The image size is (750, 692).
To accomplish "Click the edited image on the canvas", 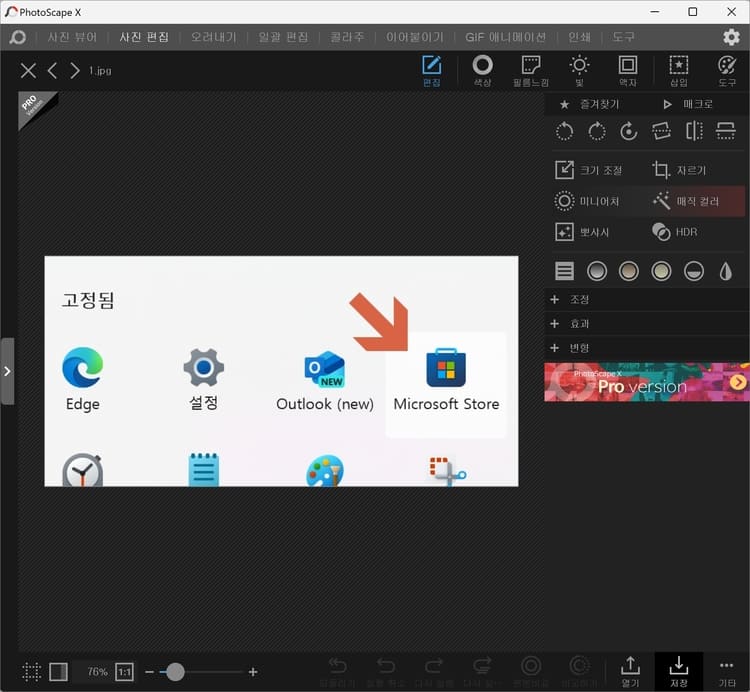I will coord(281,371).
